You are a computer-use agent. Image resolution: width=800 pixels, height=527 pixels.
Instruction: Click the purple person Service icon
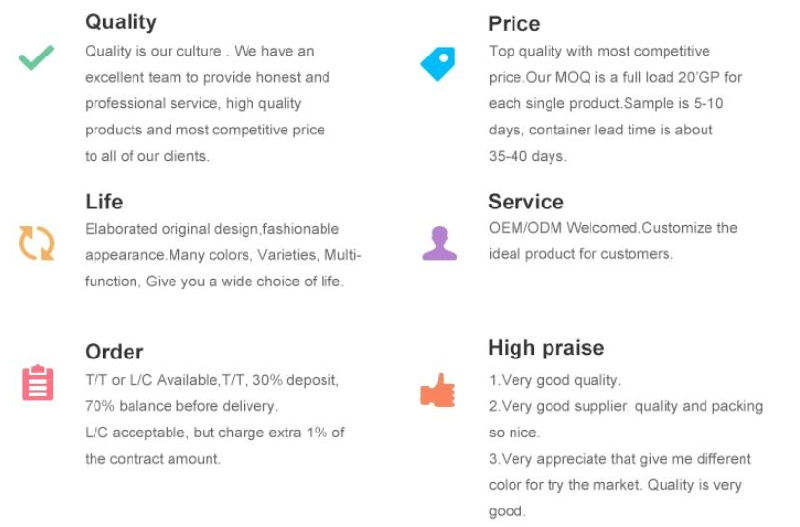click(439, 243)
